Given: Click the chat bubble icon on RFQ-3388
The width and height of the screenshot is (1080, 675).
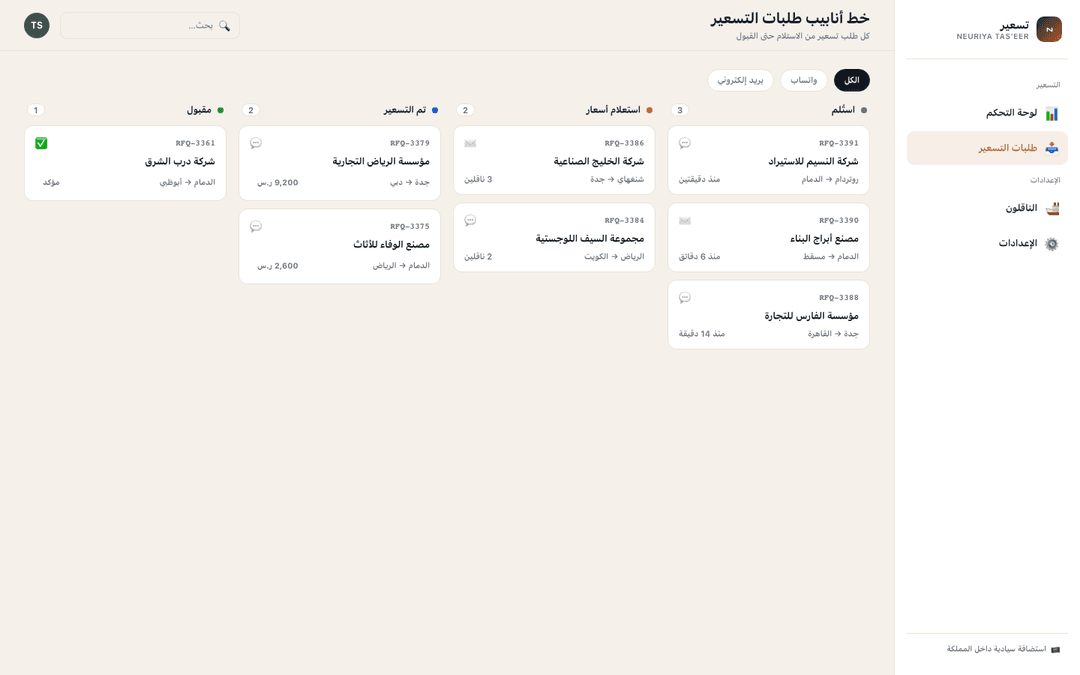Looking at the screenshot, I should [685, 298].
